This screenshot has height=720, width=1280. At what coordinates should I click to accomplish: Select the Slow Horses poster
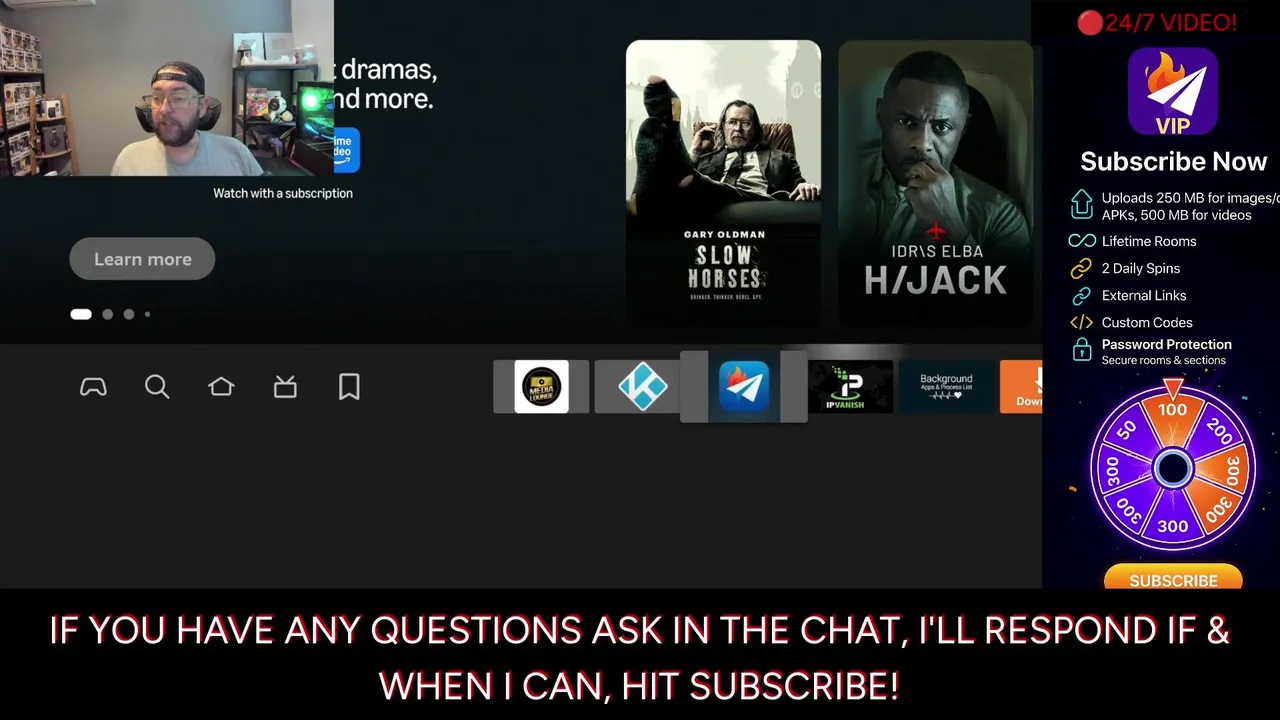(723, 182)
